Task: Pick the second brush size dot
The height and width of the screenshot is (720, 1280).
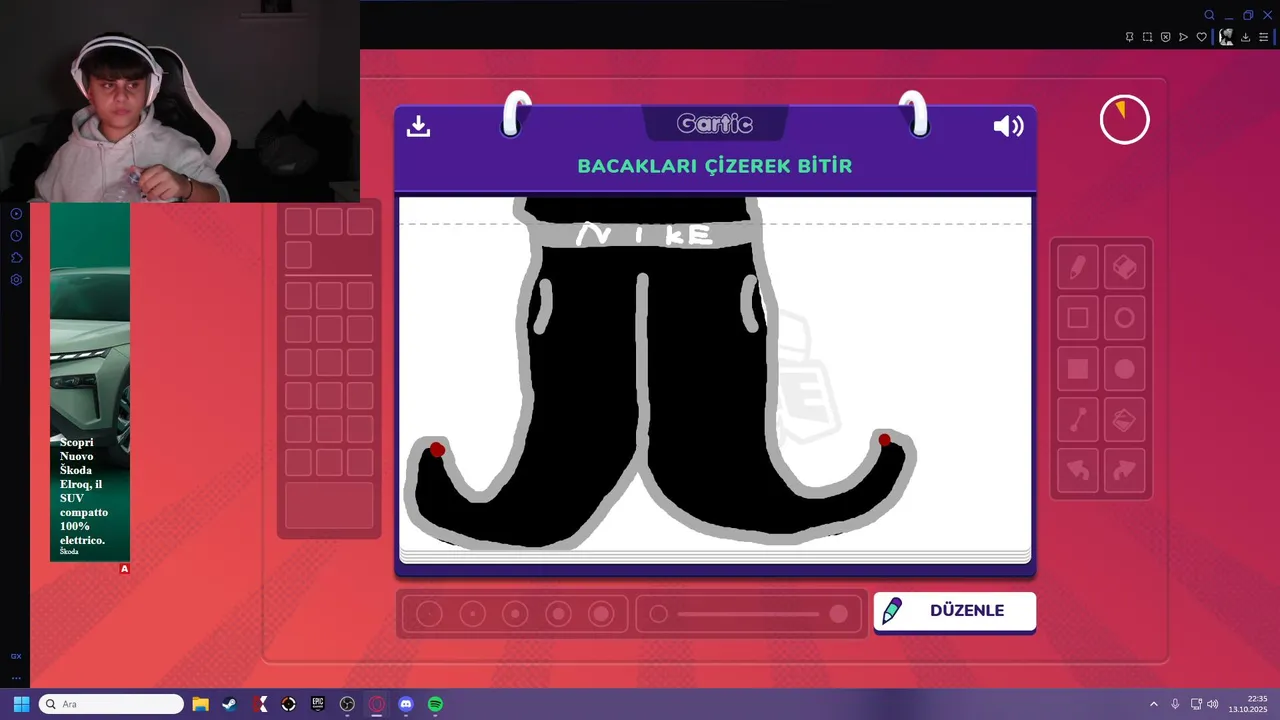Action: tap(472, 614)
